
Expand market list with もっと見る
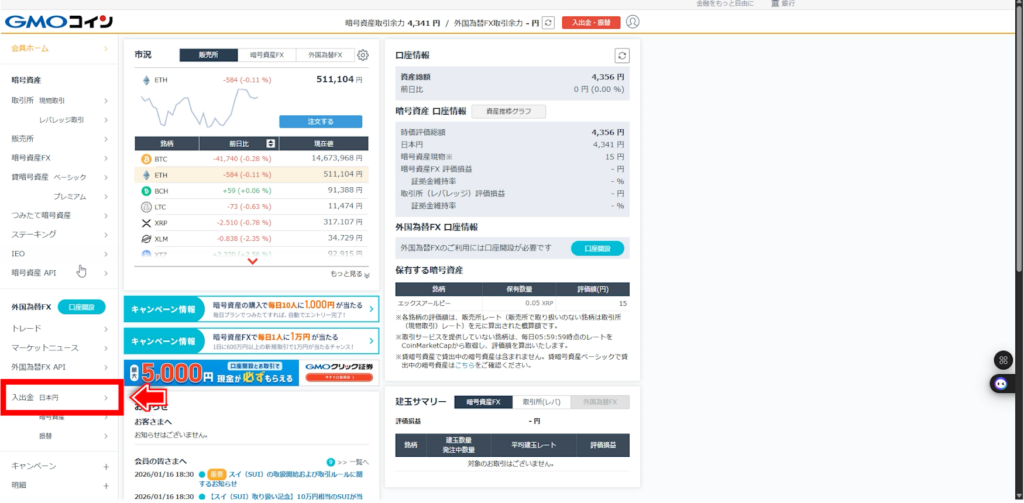(349, 274)
